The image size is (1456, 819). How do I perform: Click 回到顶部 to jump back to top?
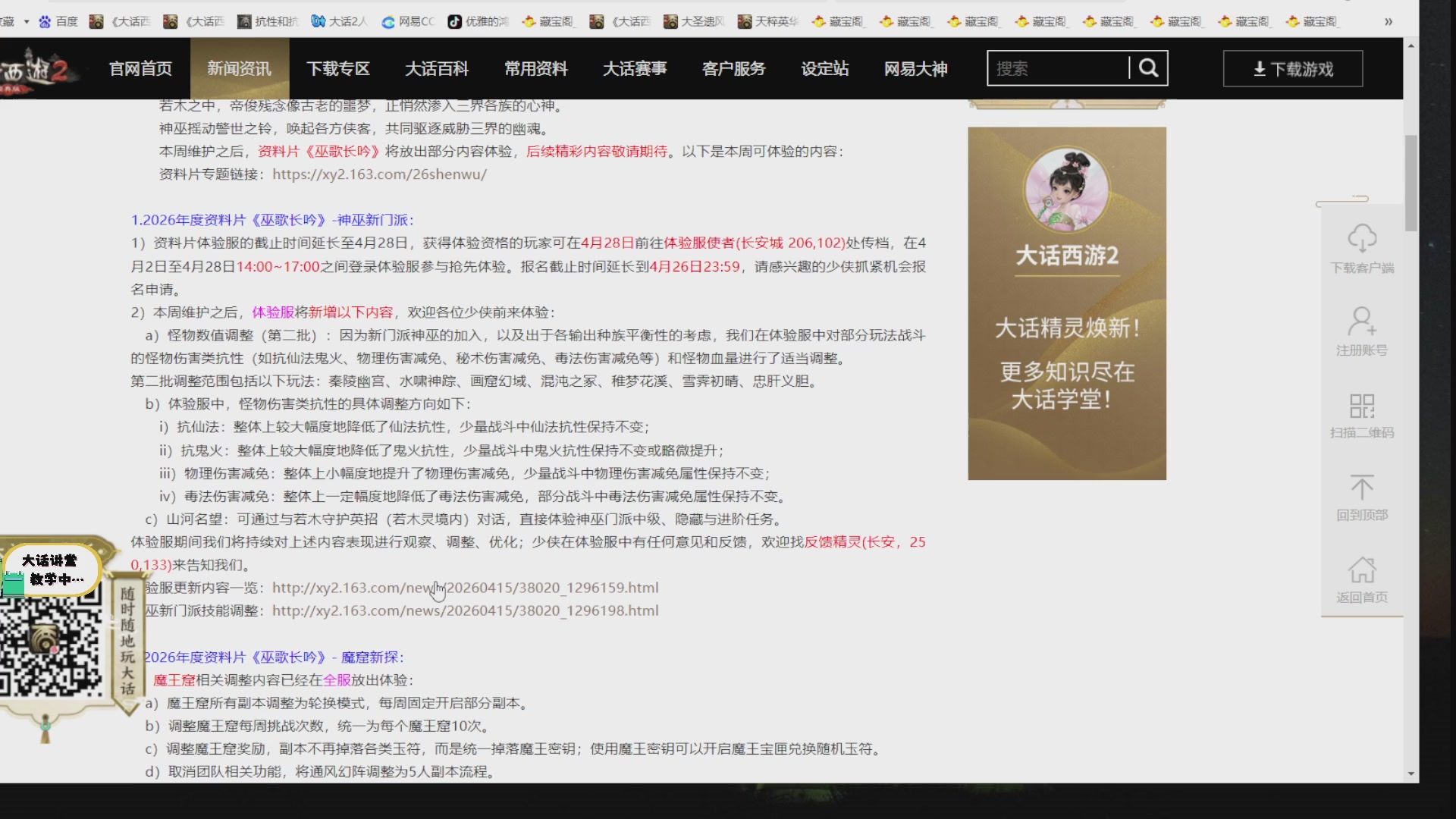tap(1363, 497)
